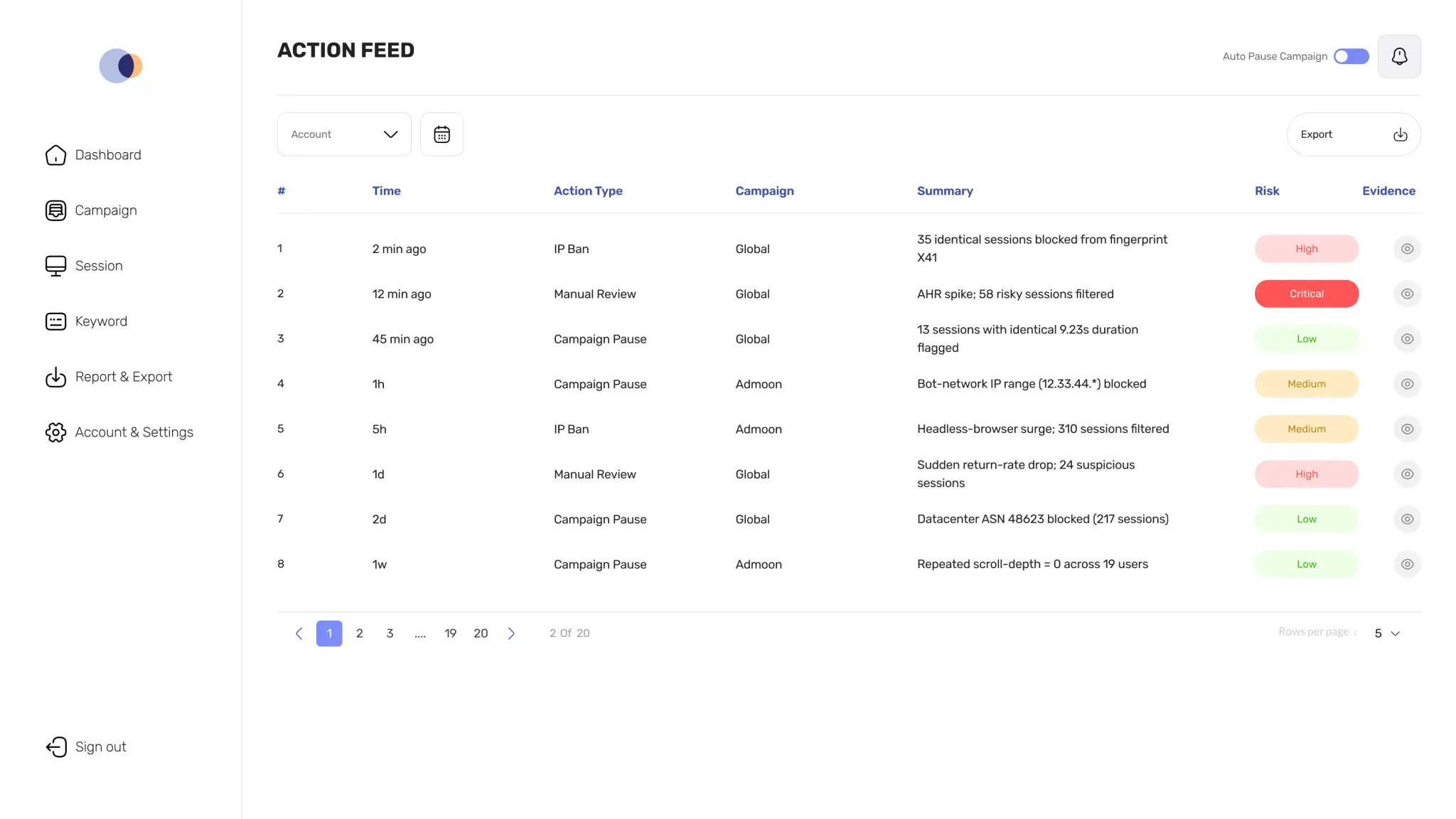The height and width of the screenshot is (819, 1456).
Task: View evidence for Headless-browser surge row
Action: (1407, 429)
